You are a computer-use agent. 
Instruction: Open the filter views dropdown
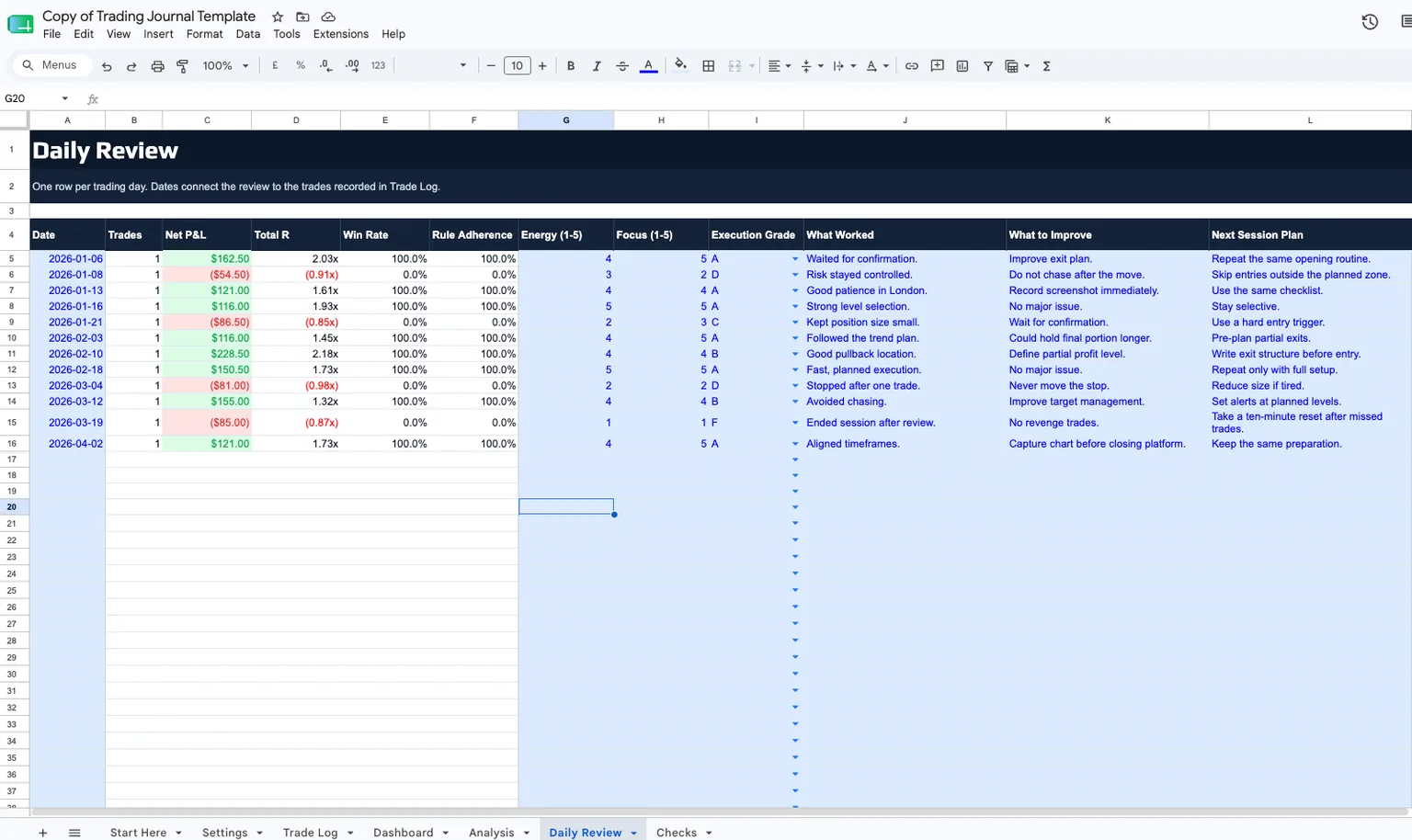click(1017, 66)
